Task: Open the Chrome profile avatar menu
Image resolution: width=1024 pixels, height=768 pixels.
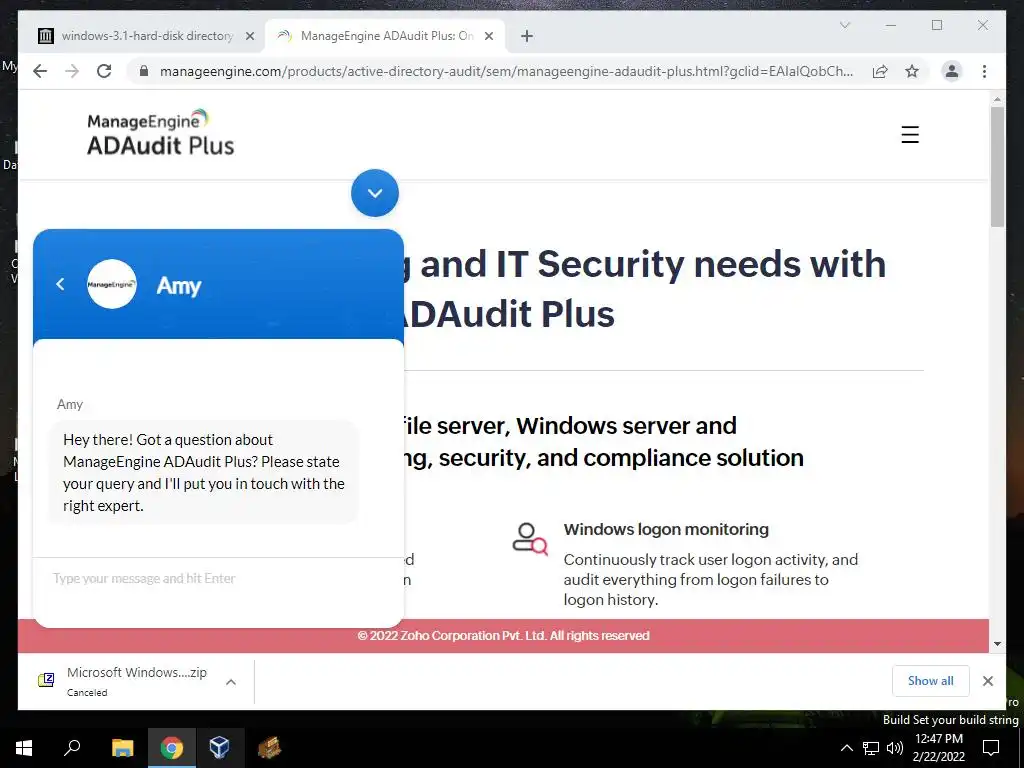Action: (952, 71)
